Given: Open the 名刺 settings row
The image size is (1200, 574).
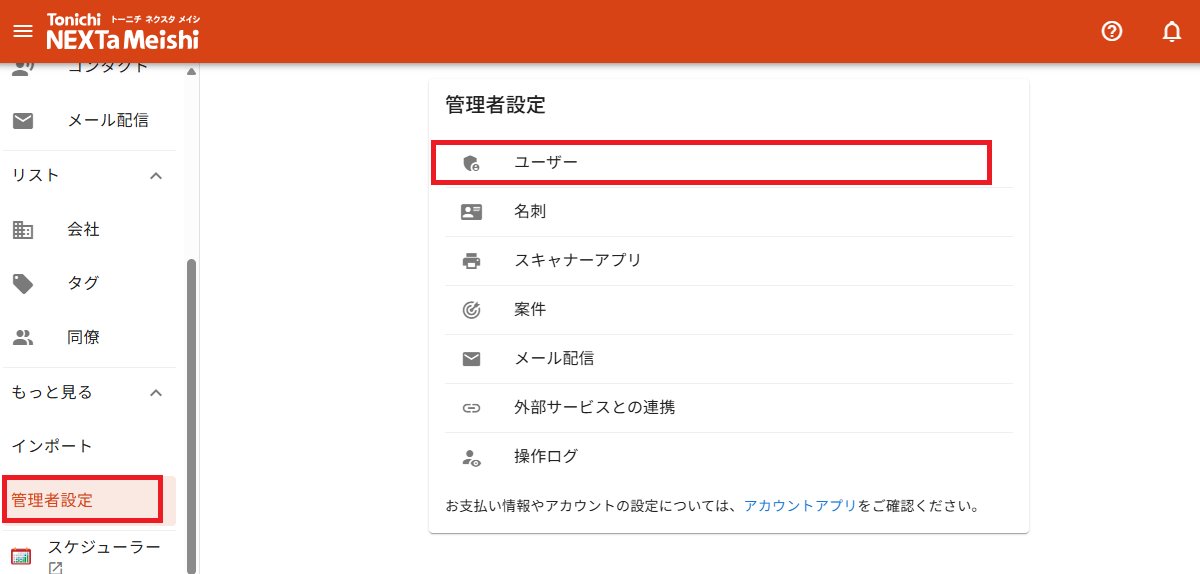Looking at the screenshot, I should click(530, 212).
